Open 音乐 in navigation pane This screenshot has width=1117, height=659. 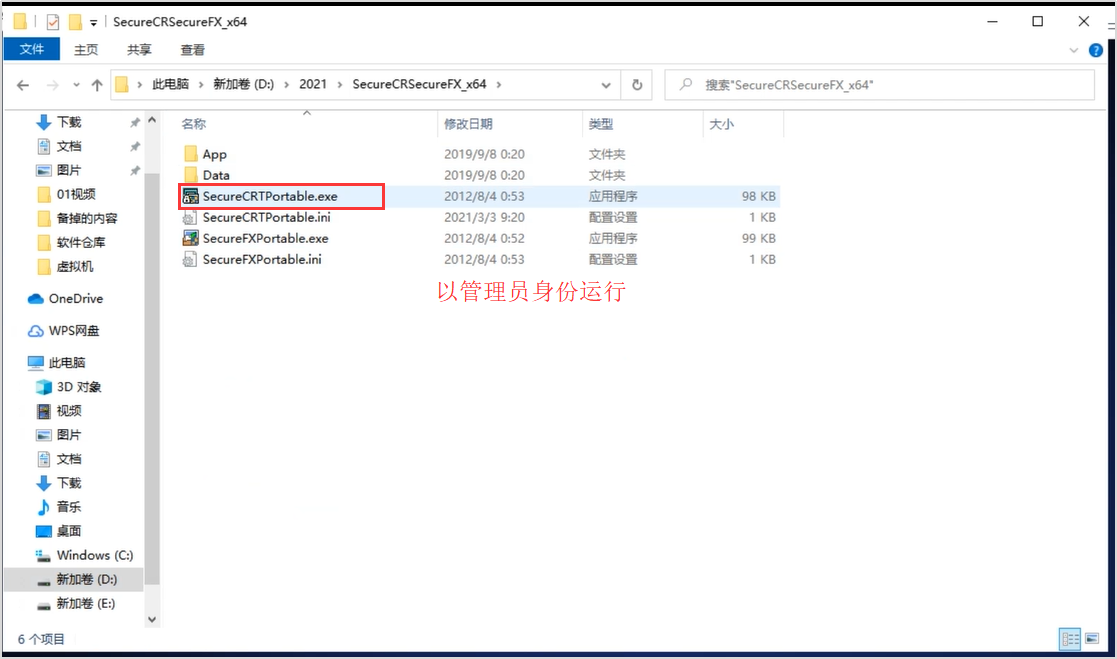pos(68,507)
